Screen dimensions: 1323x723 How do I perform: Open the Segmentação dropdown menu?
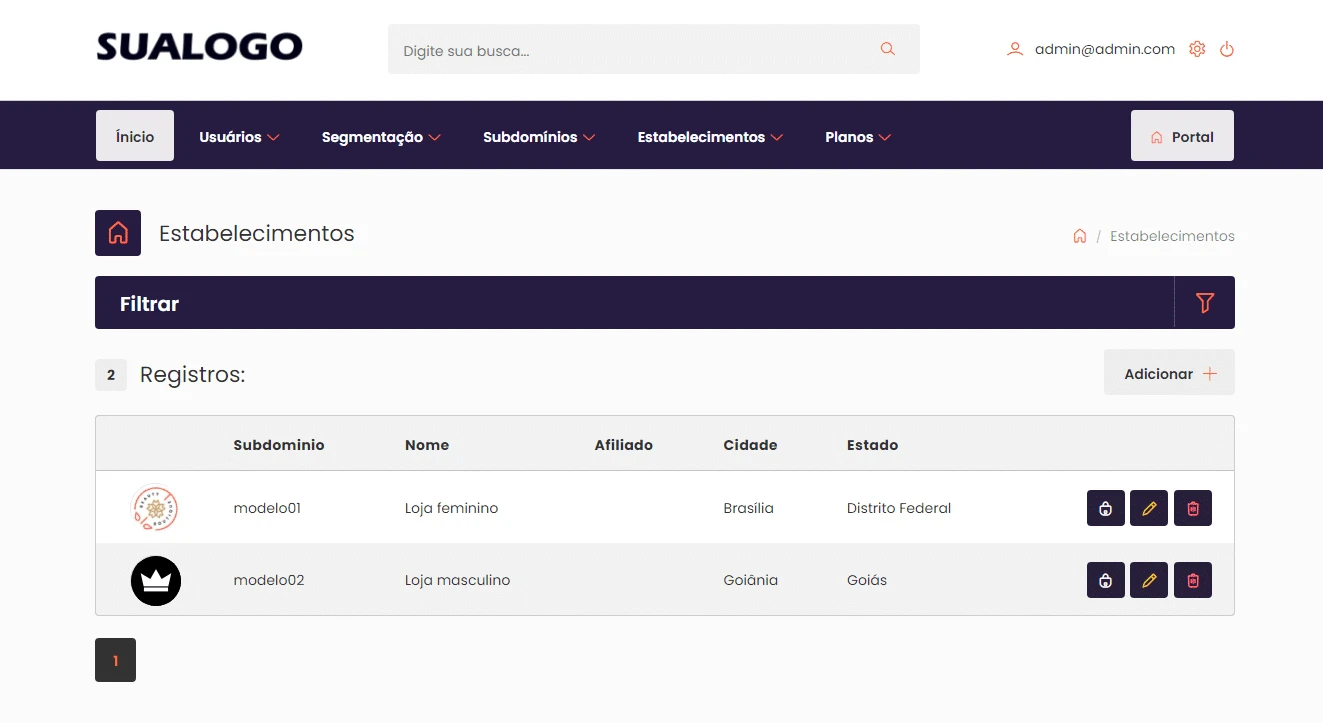click(381, 137)
